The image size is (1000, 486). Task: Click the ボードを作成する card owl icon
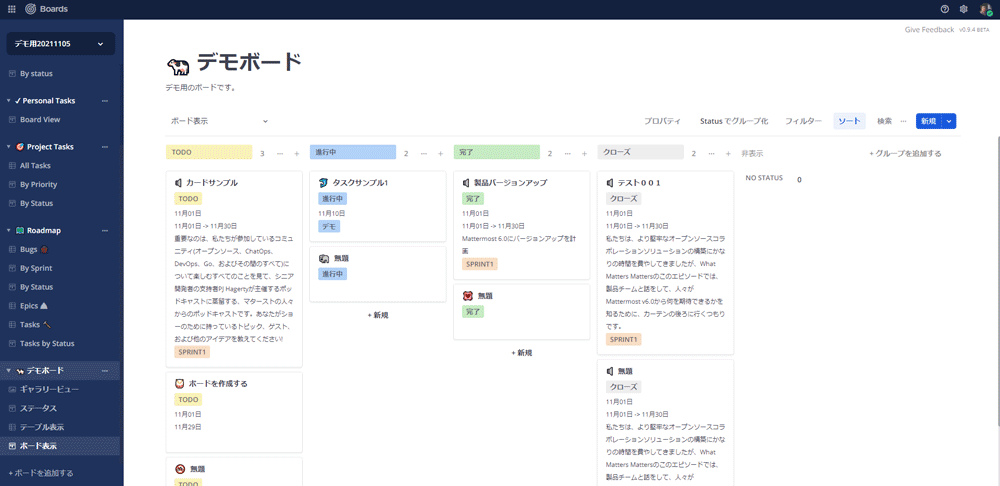pyautogui.click(x=179, y=384)
